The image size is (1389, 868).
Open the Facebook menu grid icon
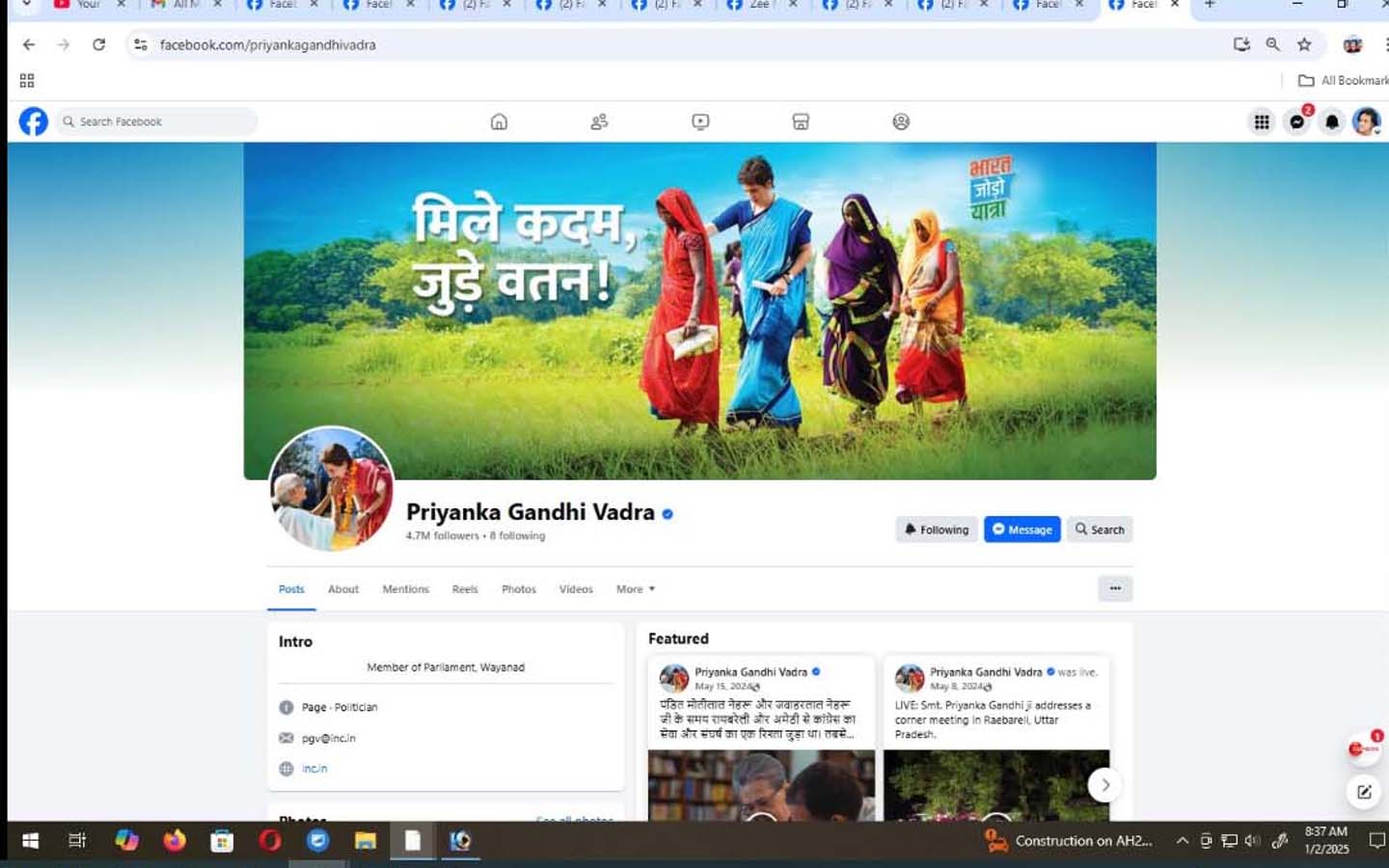(1262, 122)
